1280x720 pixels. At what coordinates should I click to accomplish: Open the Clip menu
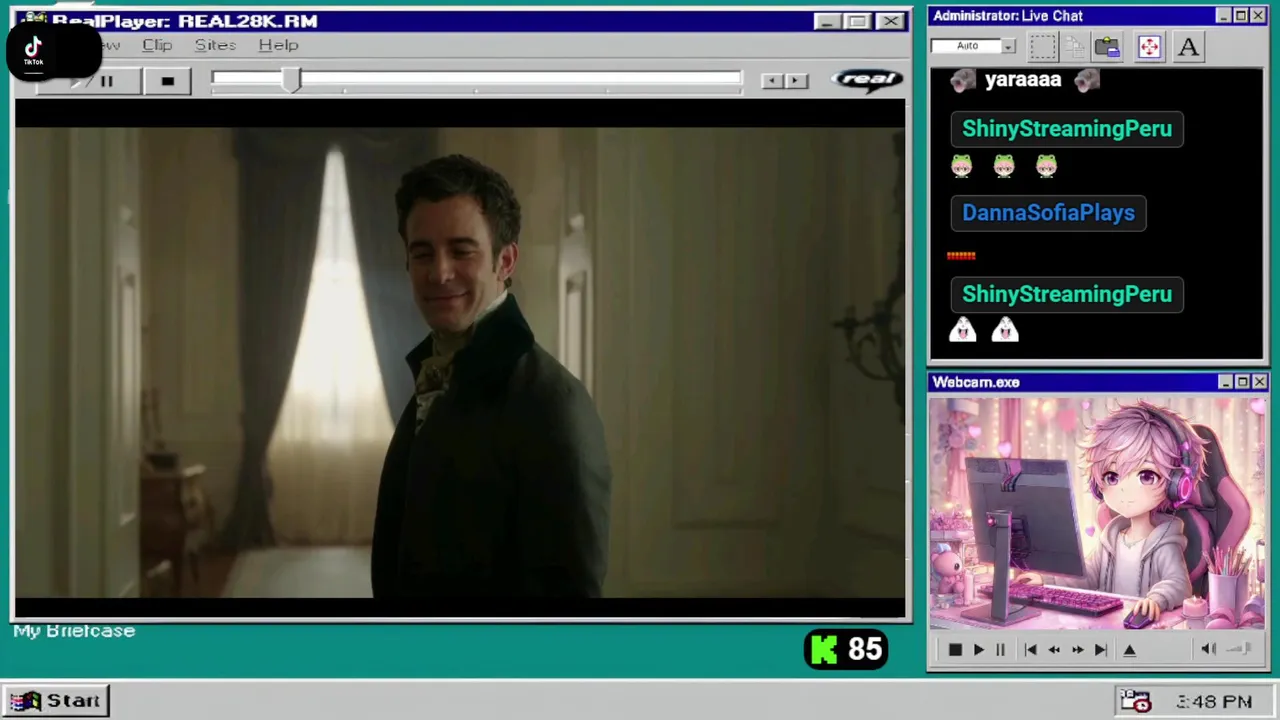tap(157, 45)
